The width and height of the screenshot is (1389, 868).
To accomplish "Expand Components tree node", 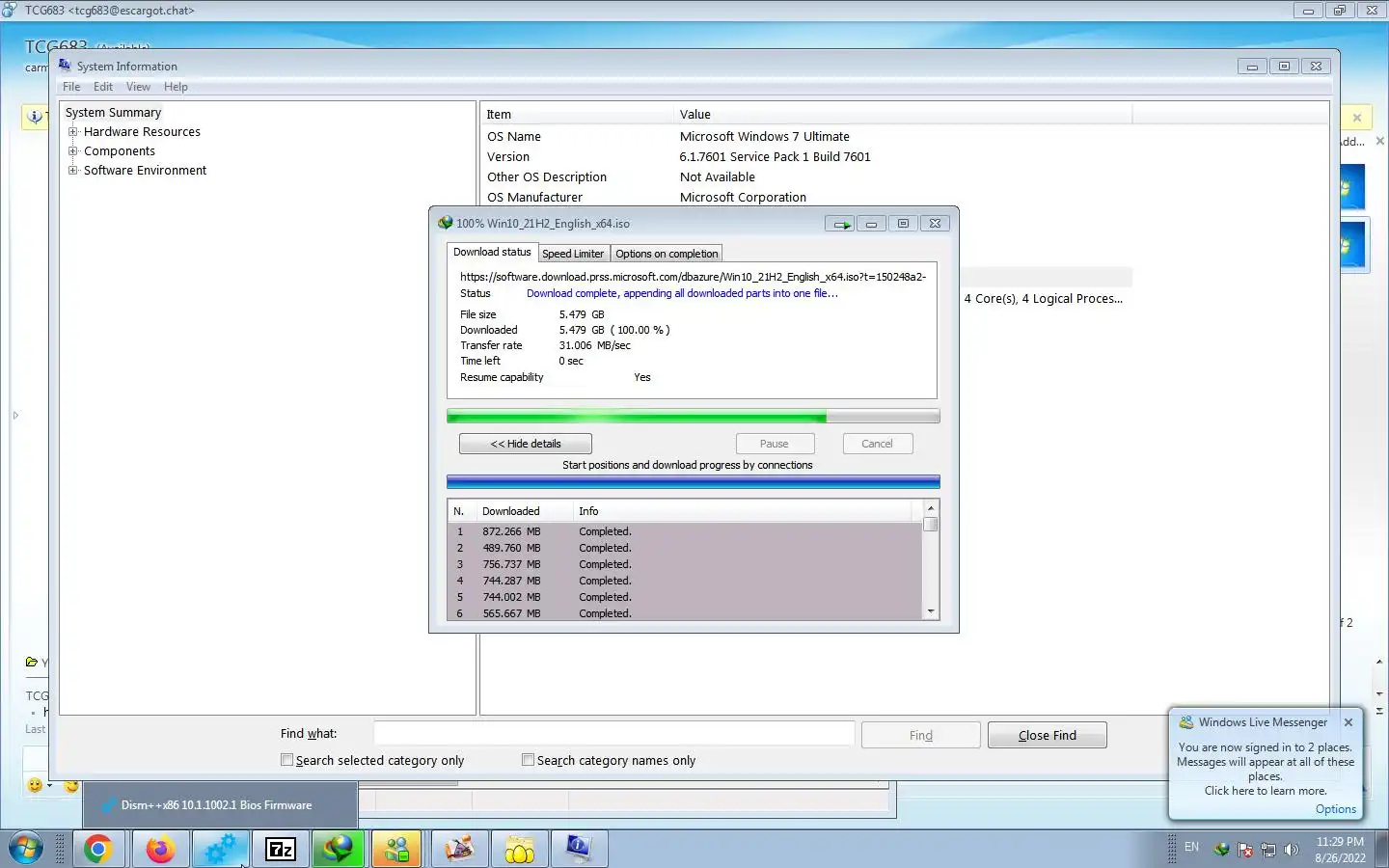I will 72,151.
